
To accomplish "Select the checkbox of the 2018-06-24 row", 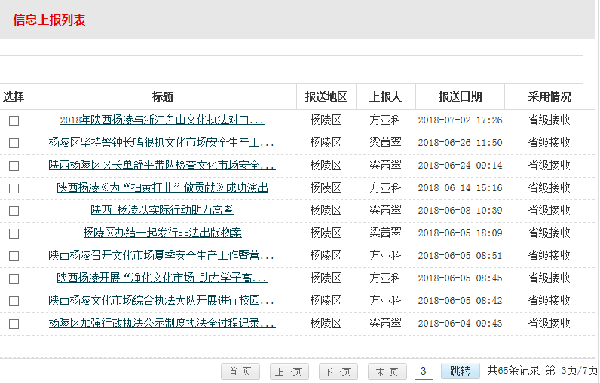I will pos(14,166).
